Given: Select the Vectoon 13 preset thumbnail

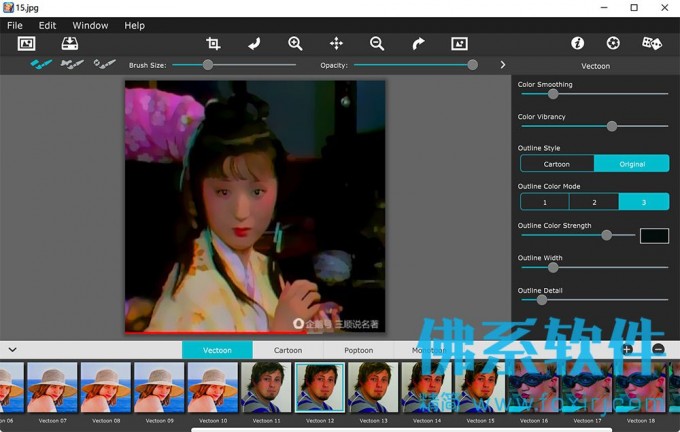Looking at the screenshot, I should (373, 387).
